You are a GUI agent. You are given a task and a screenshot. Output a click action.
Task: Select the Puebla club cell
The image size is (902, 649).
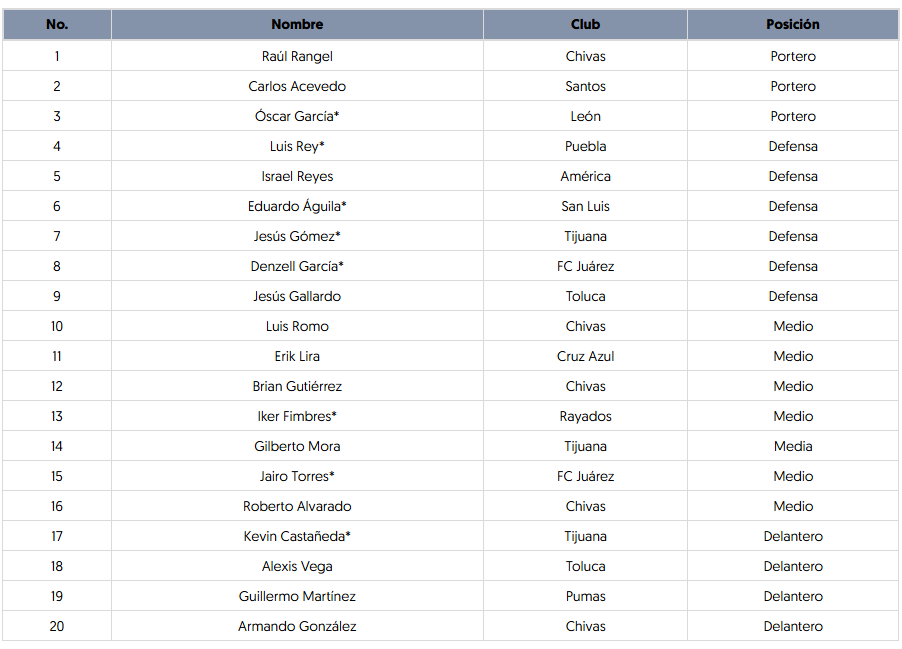coord(585,146)
